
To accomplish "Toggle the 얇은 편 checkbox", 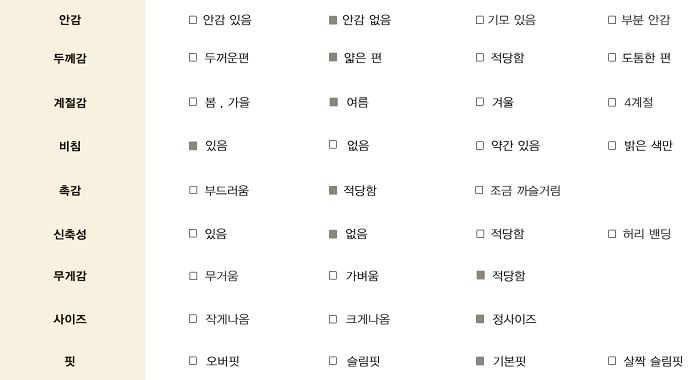I will 333,57.
